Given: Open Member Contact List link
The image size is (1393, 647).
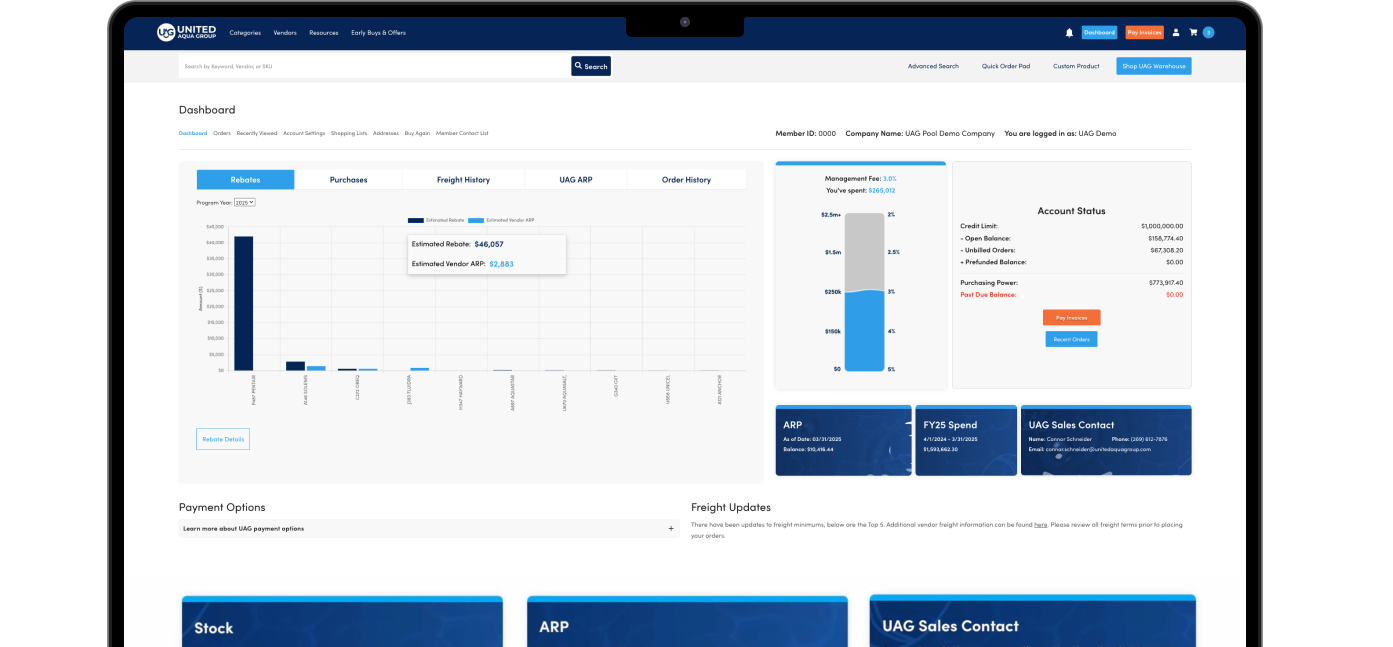Looking at the screenshot, I should click(x=462, y=133).
